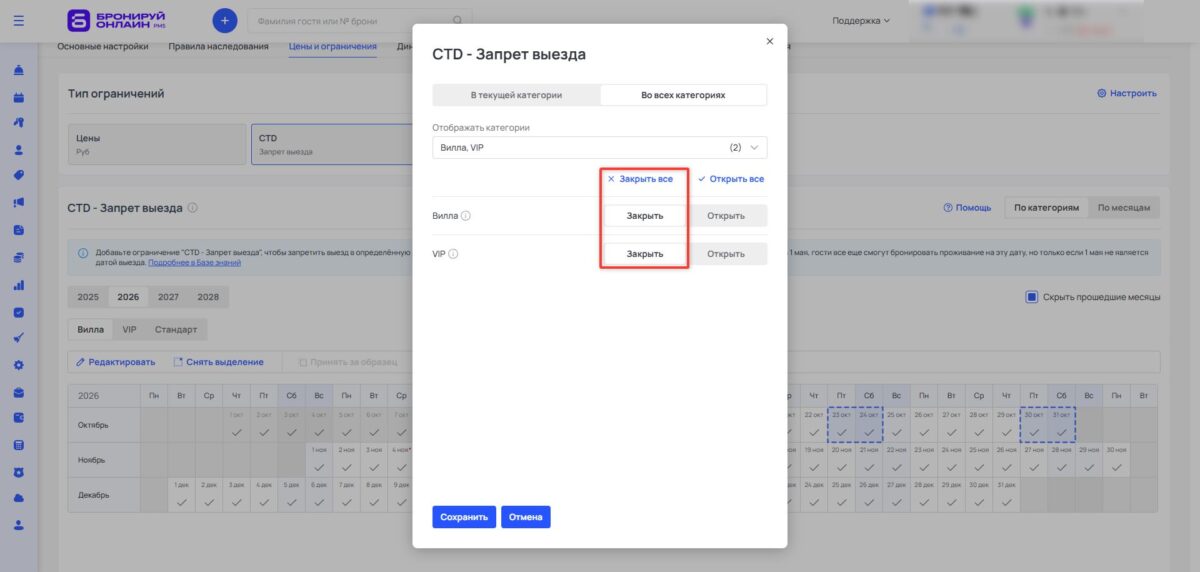The width and height of the screenshot is (1200, 572).
Task: Open the bar chart sidebar icon
Action: (x=19, y=285)
